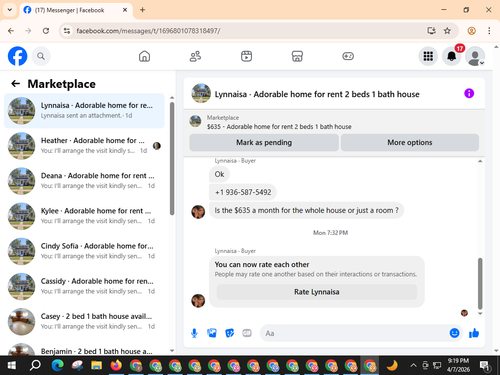The image size is (500, 375).
Task: Open Chrome profile avatar icon
Action: coord(471,31)
